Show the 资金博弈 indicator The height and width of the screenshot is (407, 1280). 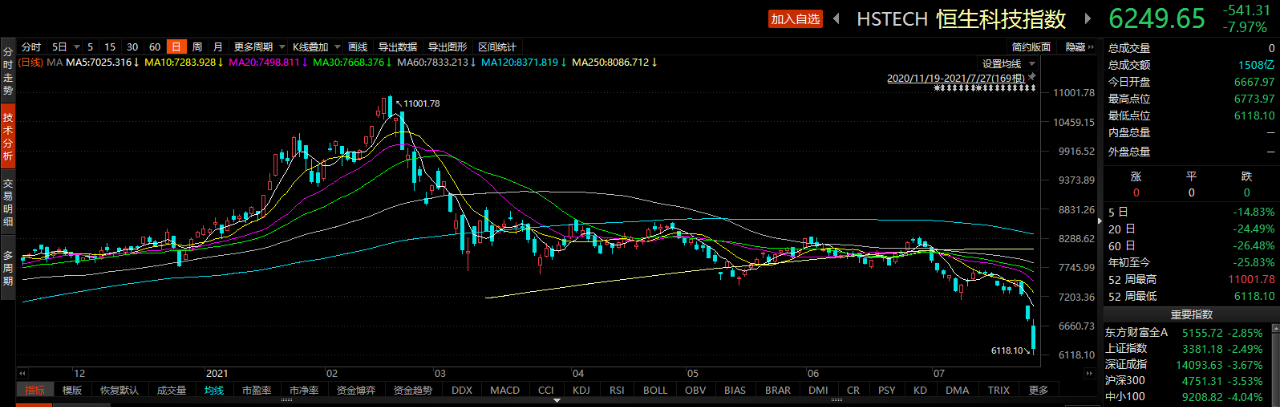[x=355, y=390]
